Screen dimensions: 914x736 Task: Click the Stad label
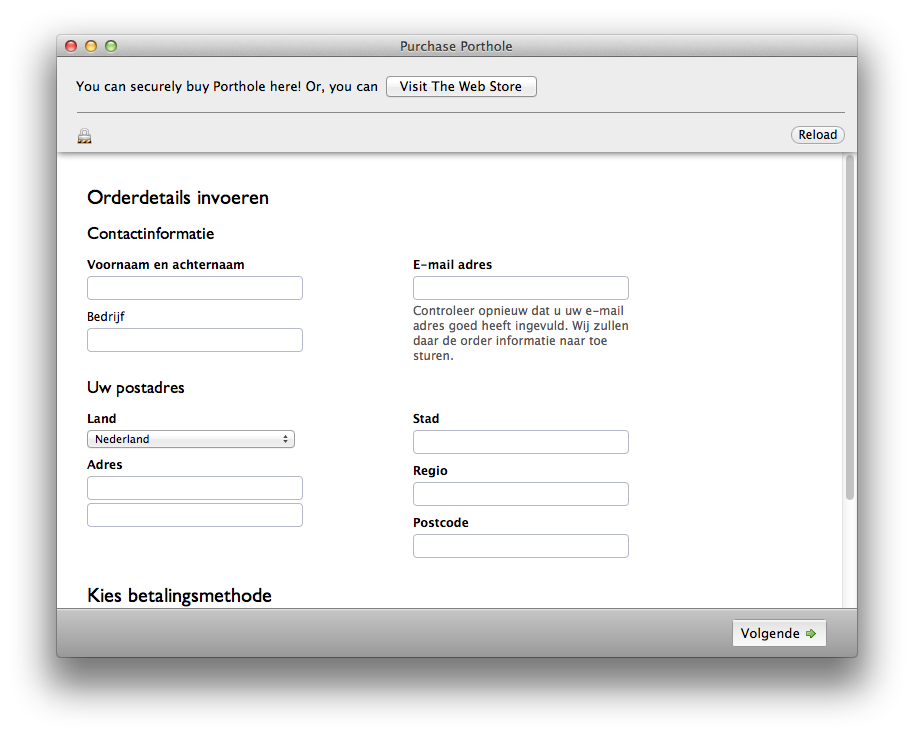[426, 418]
